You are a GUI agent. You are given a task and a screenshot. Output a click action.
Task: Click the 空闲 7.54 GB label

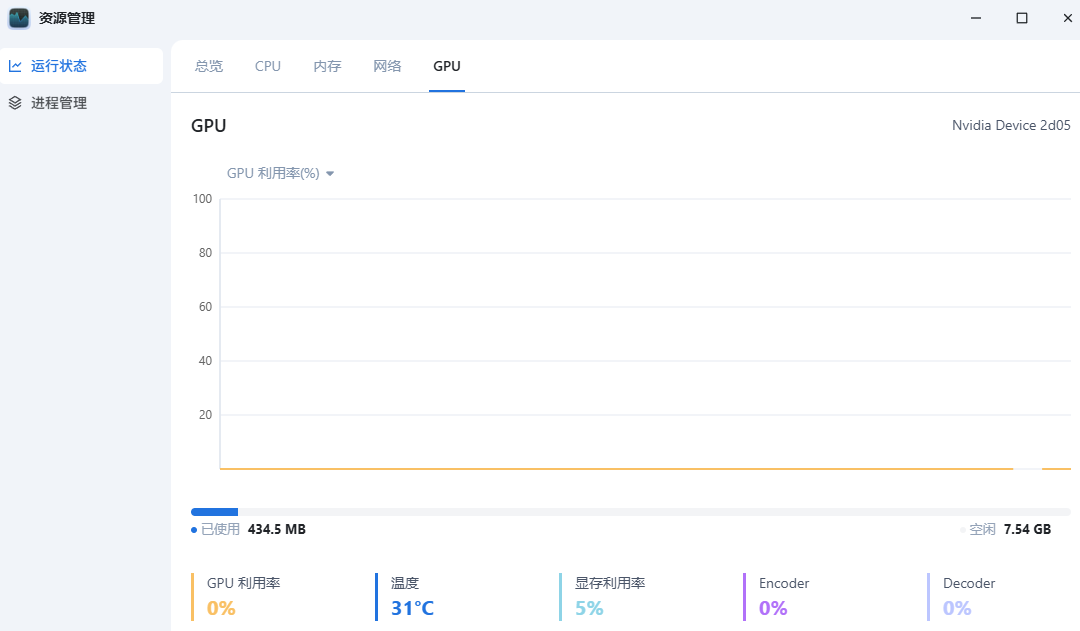pos(1006,529)
